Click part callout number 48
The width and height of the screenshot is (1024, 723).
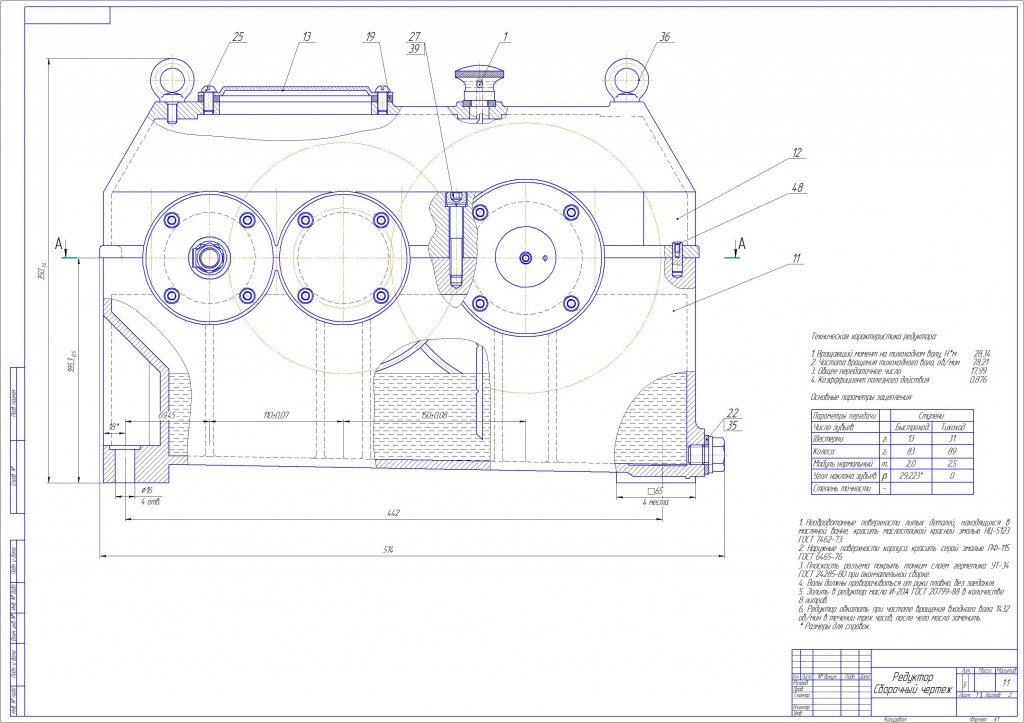point(797,187)
